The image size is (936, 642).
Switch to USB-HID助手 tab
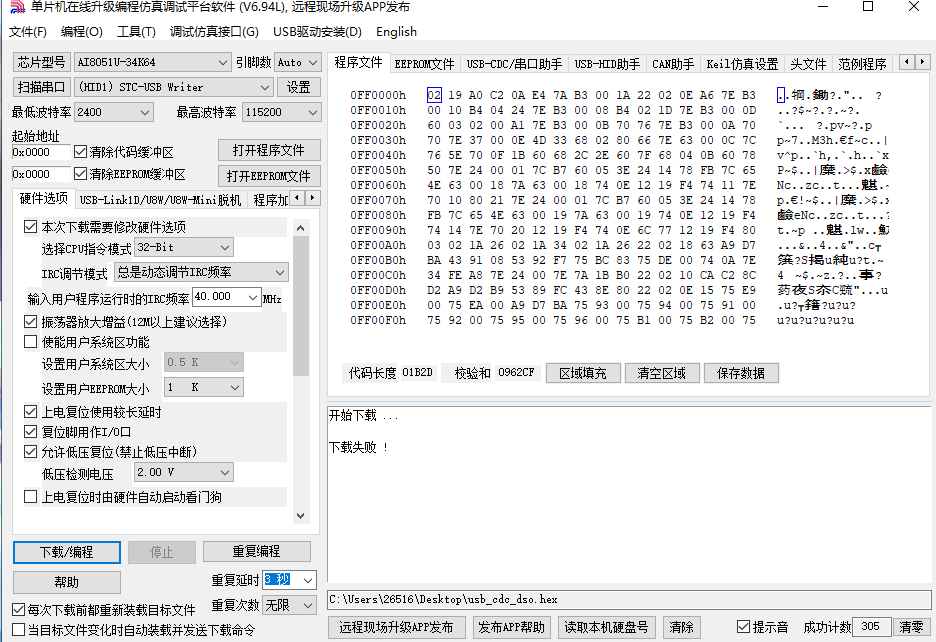point(607,64)
